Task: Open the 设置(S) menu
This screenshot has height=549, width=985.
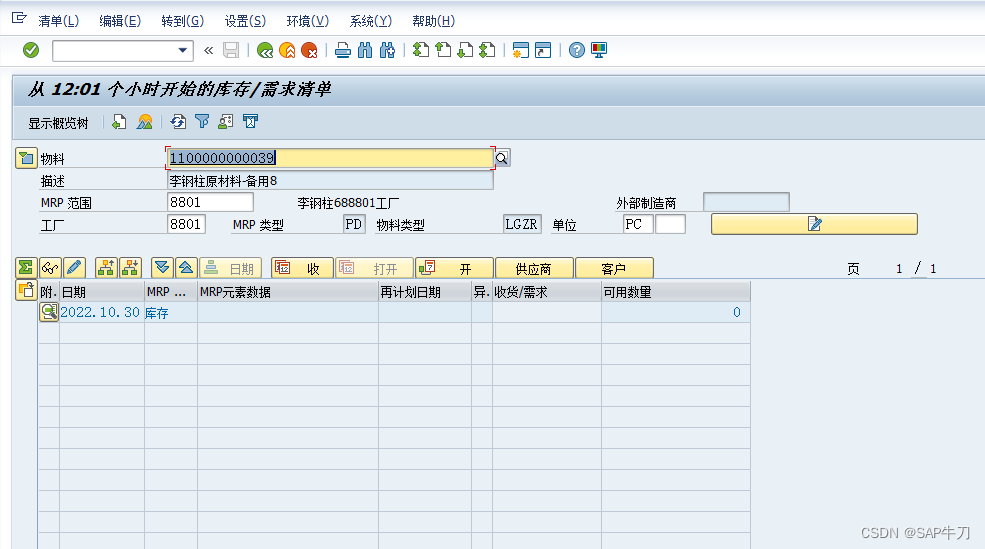Action: click(245, 21)
